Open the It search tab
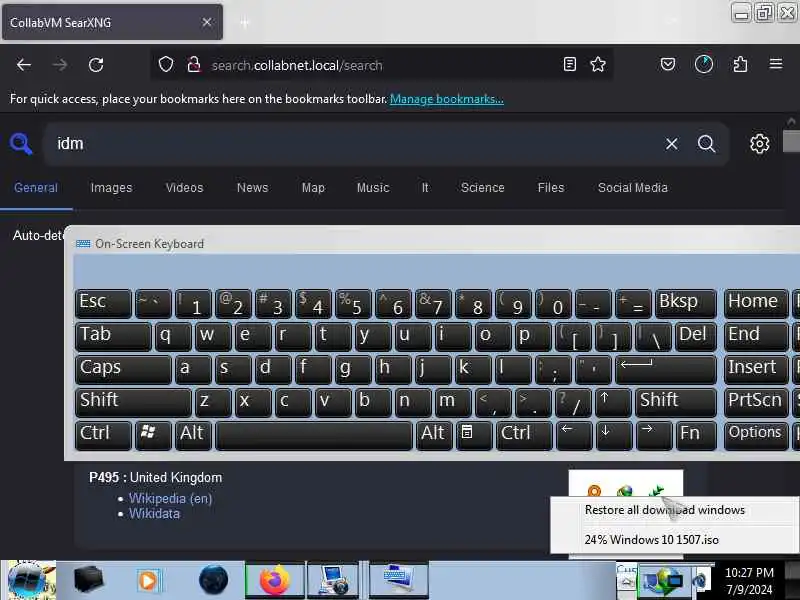The width and height of the screenshot is (800, 600). 425,188
